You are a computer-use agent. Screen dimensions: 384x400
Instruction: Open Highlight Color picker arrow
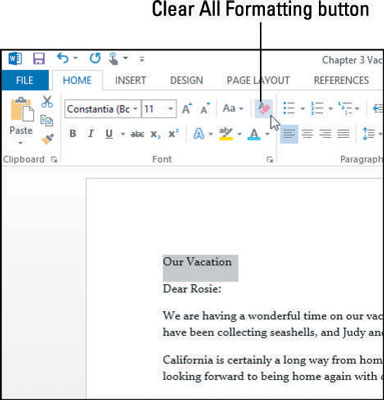(x=239, y=134)
